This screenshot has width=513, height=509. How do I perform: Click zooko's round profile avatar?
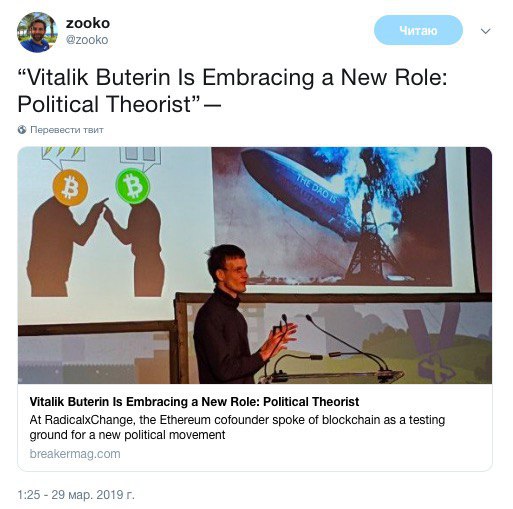coord(37,32)
